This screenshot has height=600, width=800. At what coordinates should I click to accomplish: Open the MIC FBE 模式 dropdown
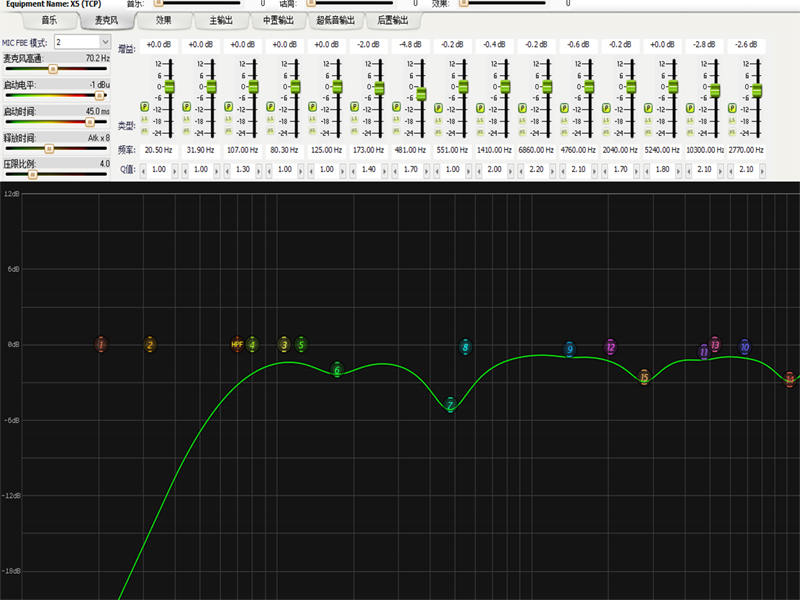tap(105, 42)
